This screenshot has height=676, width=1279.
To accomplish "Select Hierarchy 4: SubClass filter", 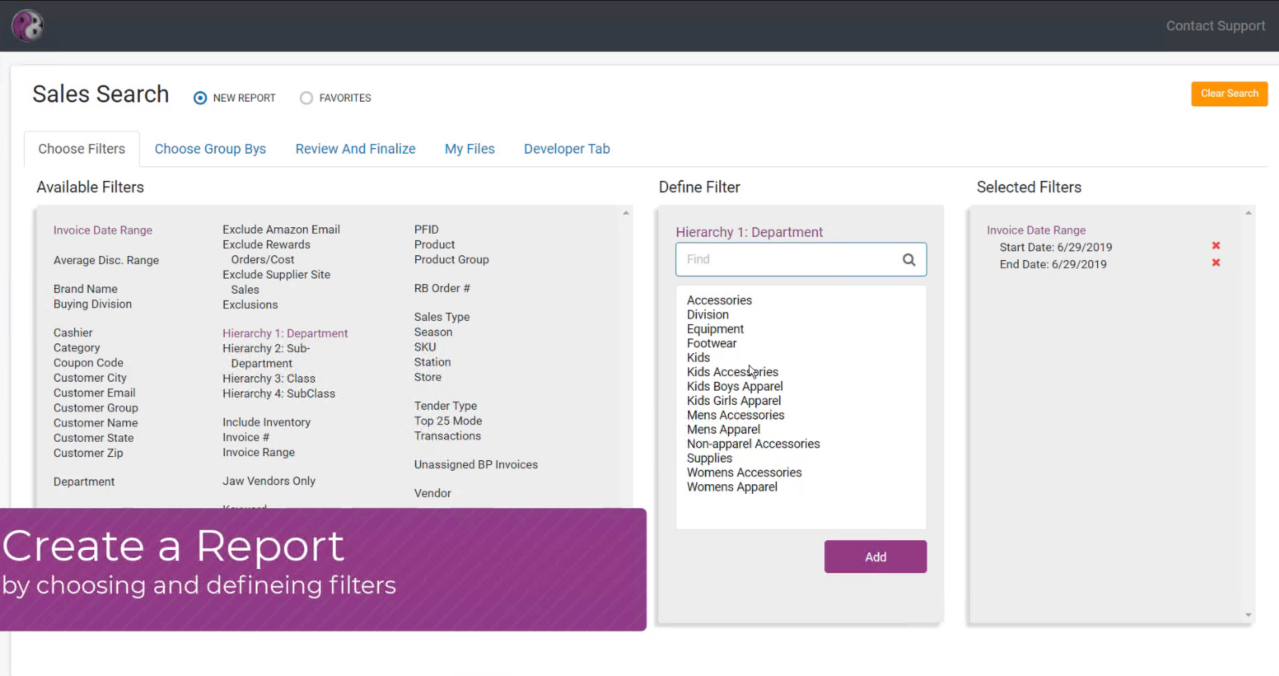I will [x=279, y=394].
